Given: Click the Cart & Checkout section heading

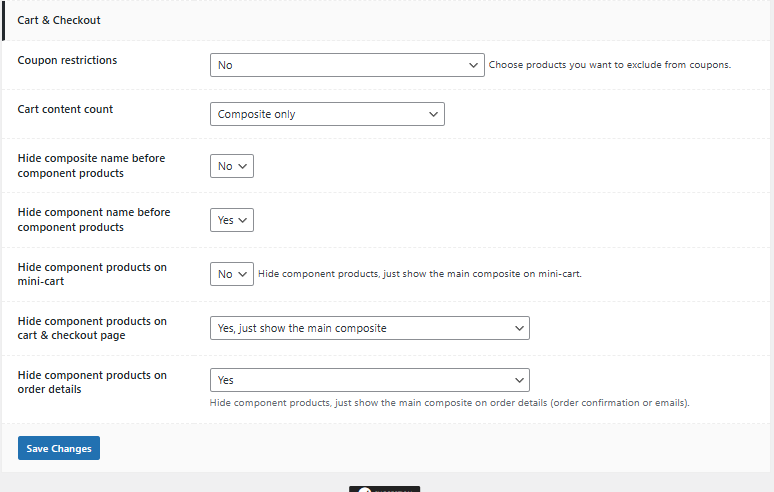Looking at the screenshot, I should pyautogui.click(x=59, y=20).
